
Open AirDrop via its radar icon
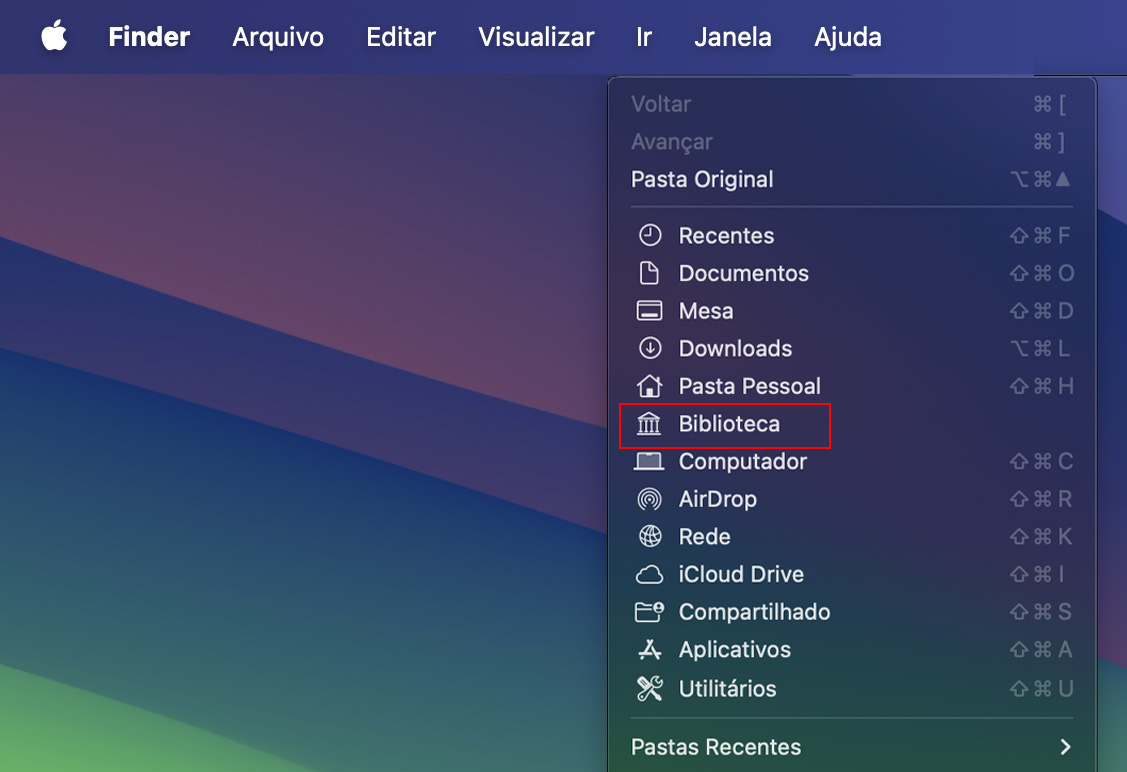tap(651, 498)
